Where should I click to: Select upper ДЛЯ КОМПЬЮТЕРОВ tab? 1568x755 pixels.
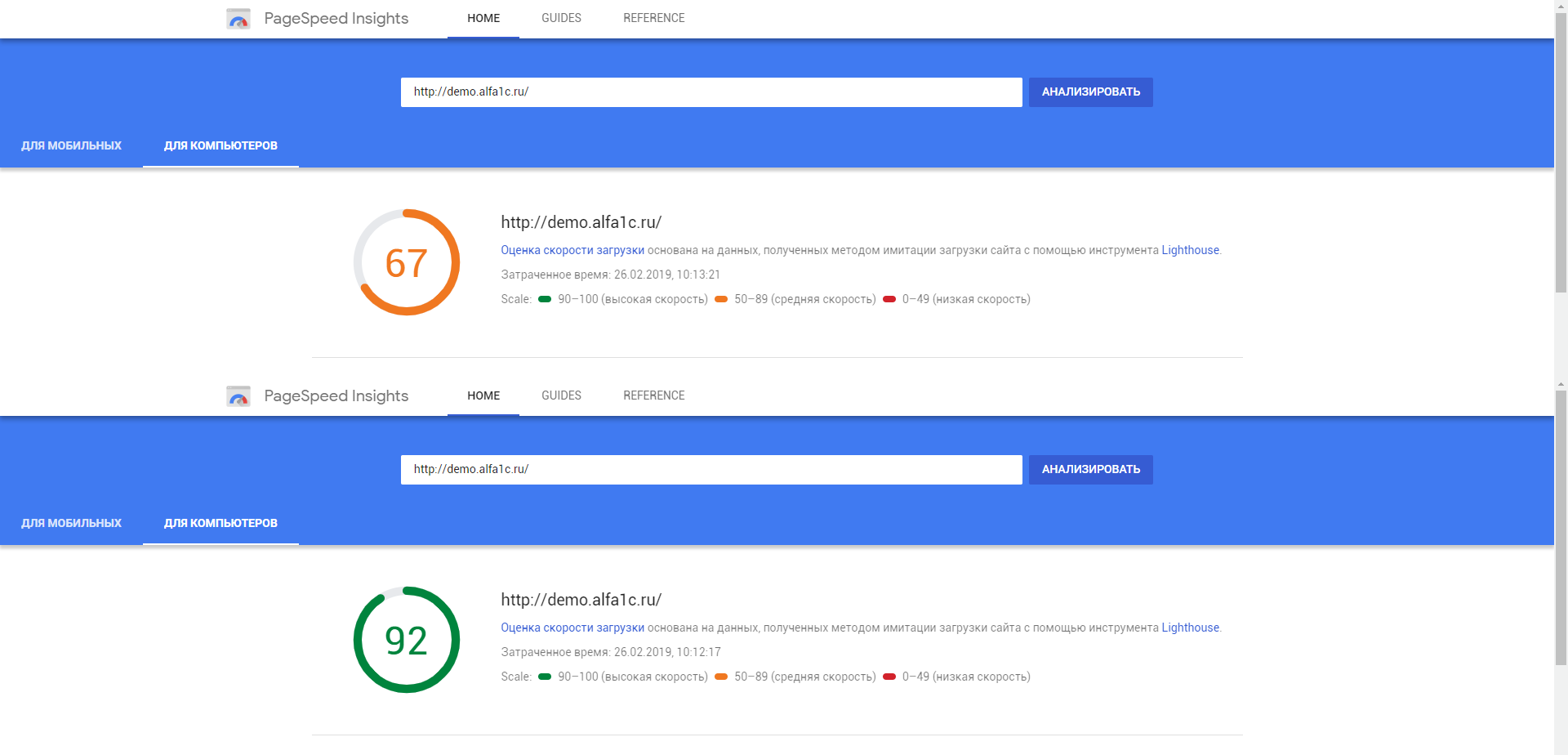[220, 145]
